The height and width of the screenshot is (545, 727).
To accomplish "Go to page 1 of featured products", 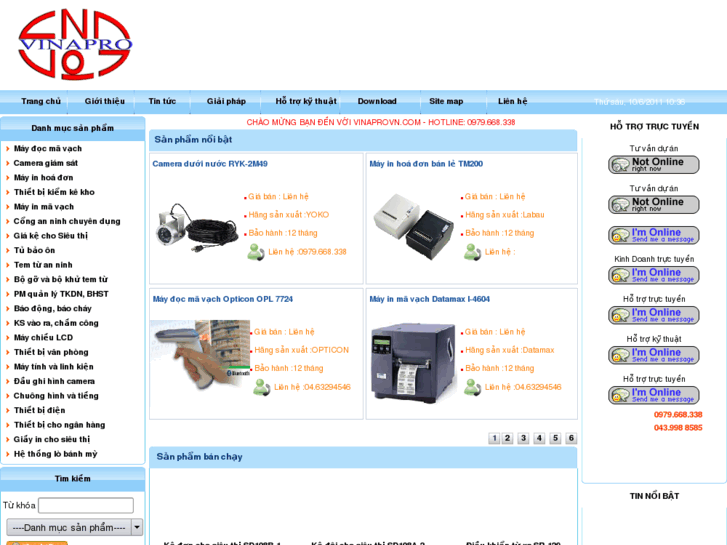I will [494, 438].
